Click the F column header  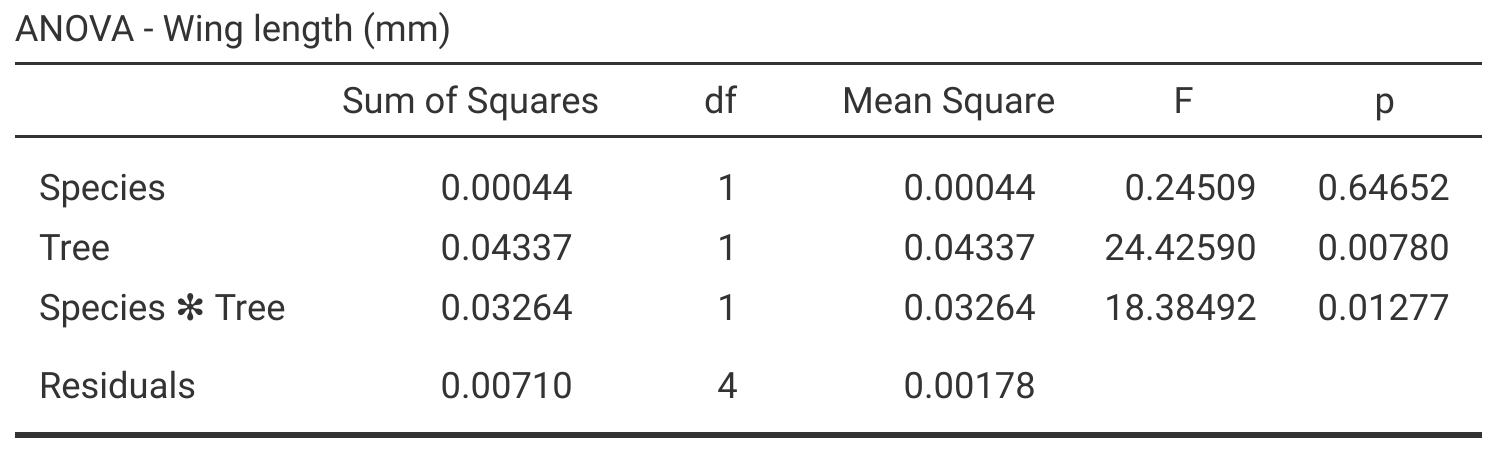tap(1183, 101)
